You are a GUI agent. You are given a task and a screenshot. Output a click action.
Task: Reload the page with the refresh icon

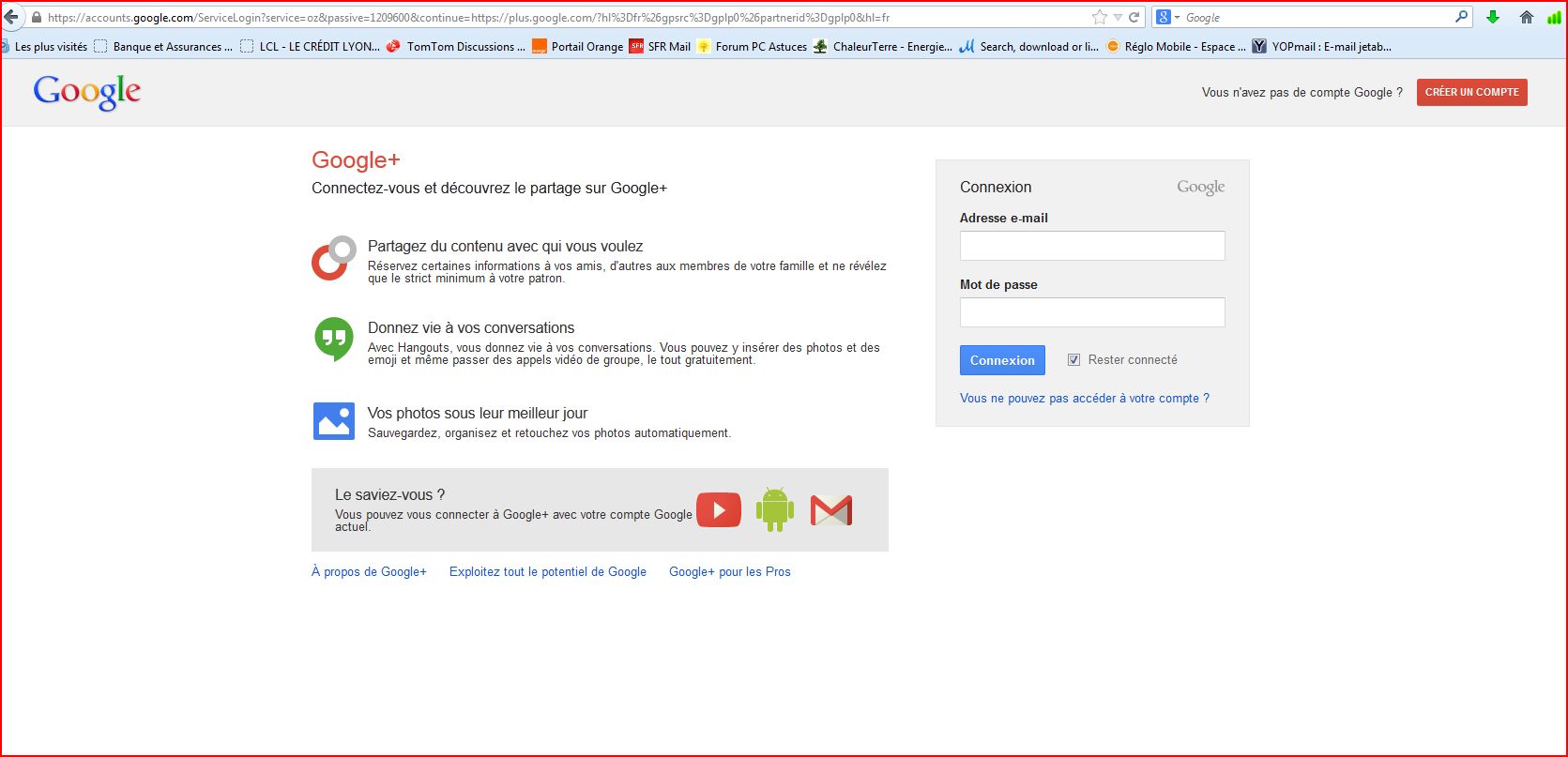[1134, 17]
